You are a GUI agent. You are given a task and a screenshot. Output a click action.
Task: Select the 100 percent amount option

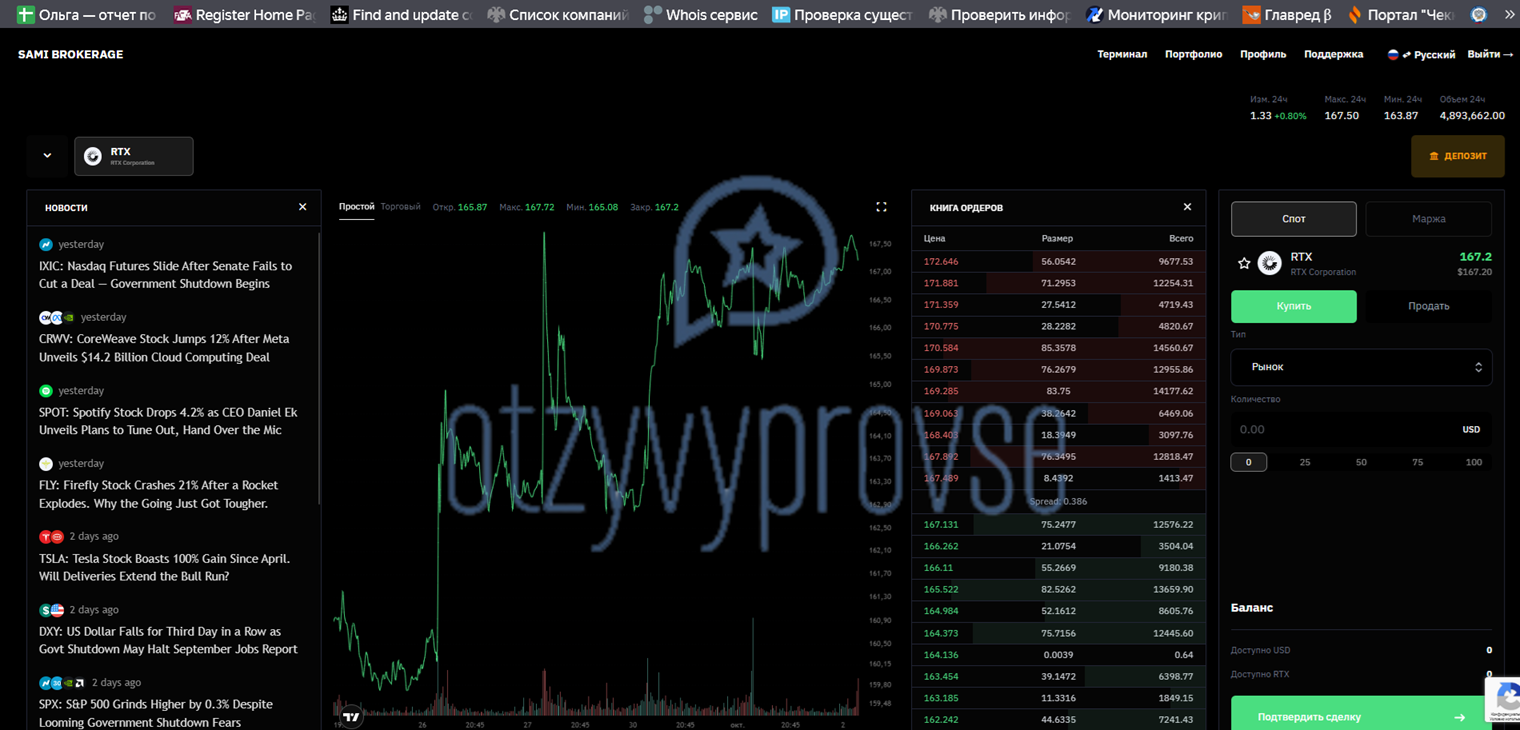(x=1473, y=462)
